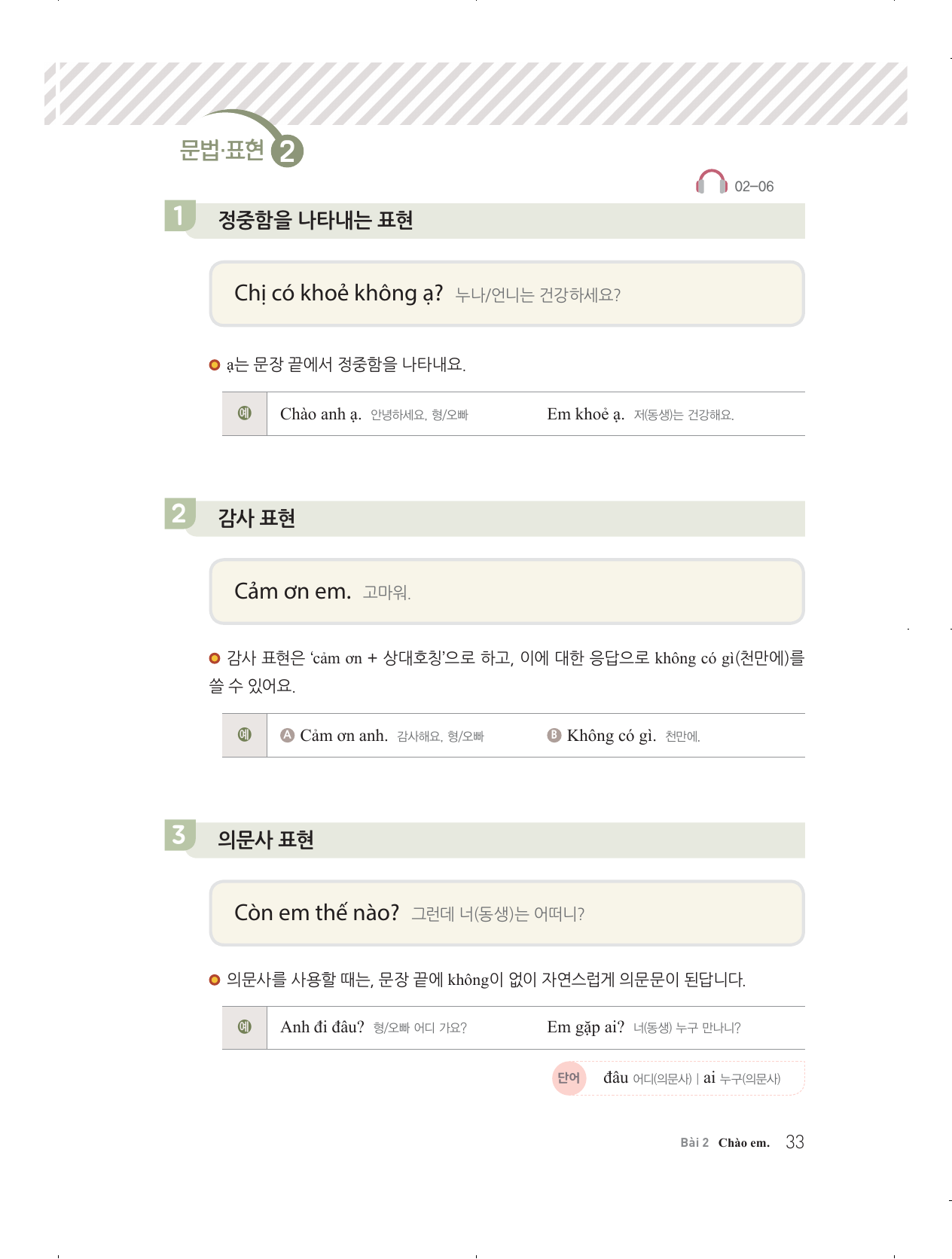Viewport: 952px width, 1259px height.
Task: Click the pink 단어 vocabulary badge
Action: coord(569,1078)
